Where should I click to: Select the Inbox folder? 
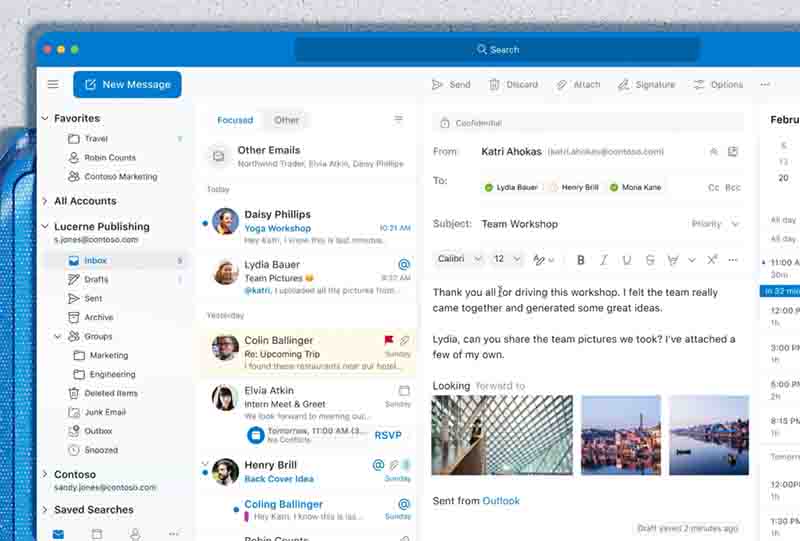[x=117, y=260]
